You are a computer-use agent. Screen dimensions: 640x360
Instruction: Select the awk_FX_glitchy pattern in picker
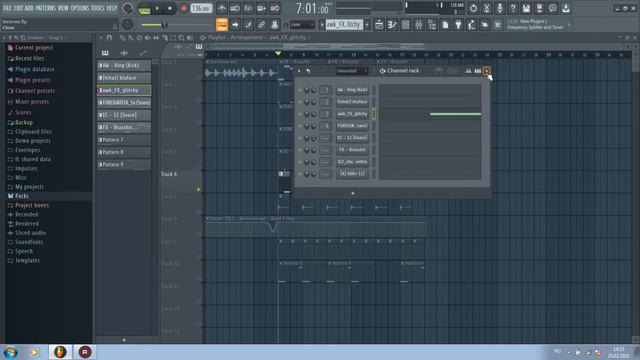pos(124,90)
